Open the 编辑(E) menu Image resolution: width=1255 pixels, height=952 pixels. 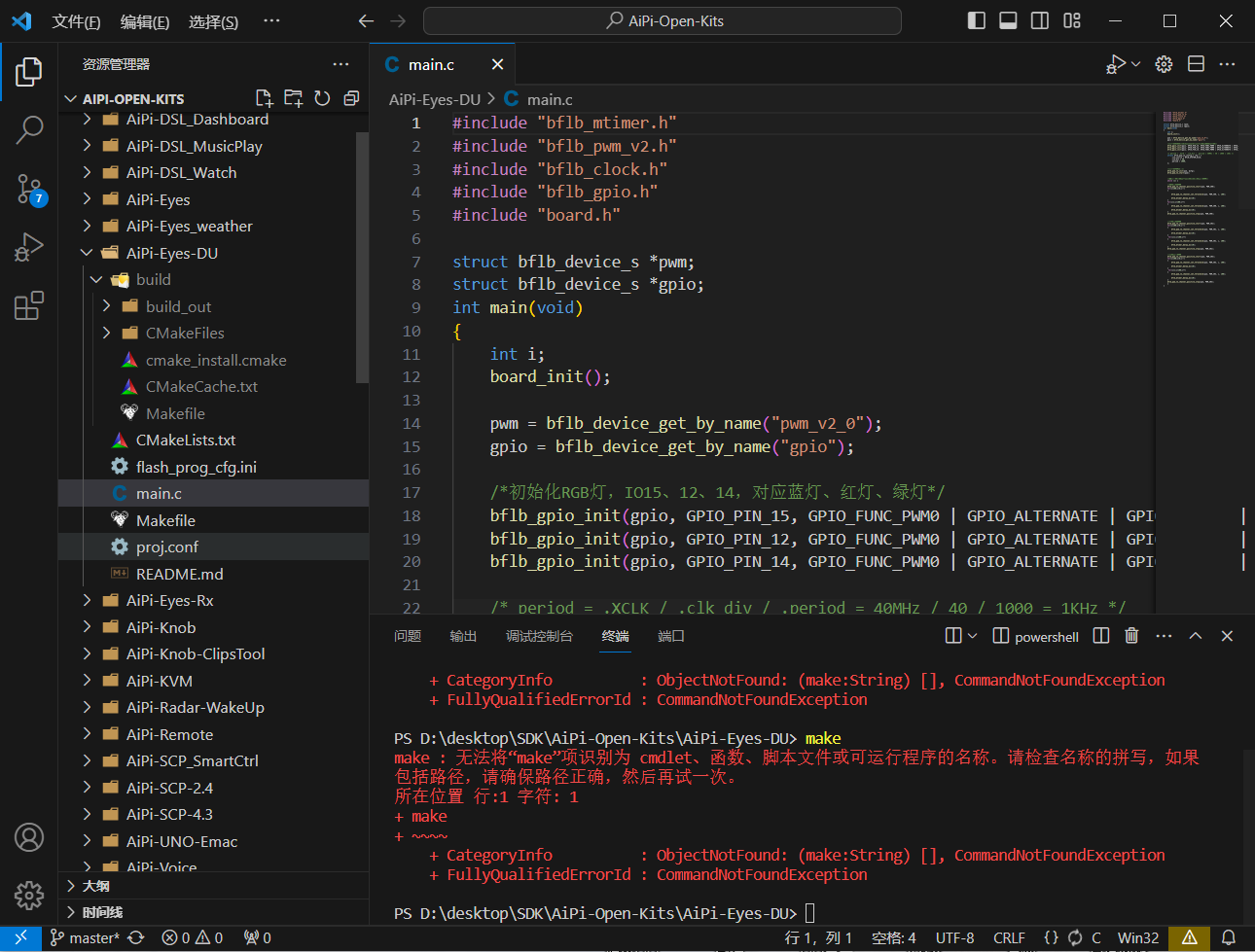(144, 21)
